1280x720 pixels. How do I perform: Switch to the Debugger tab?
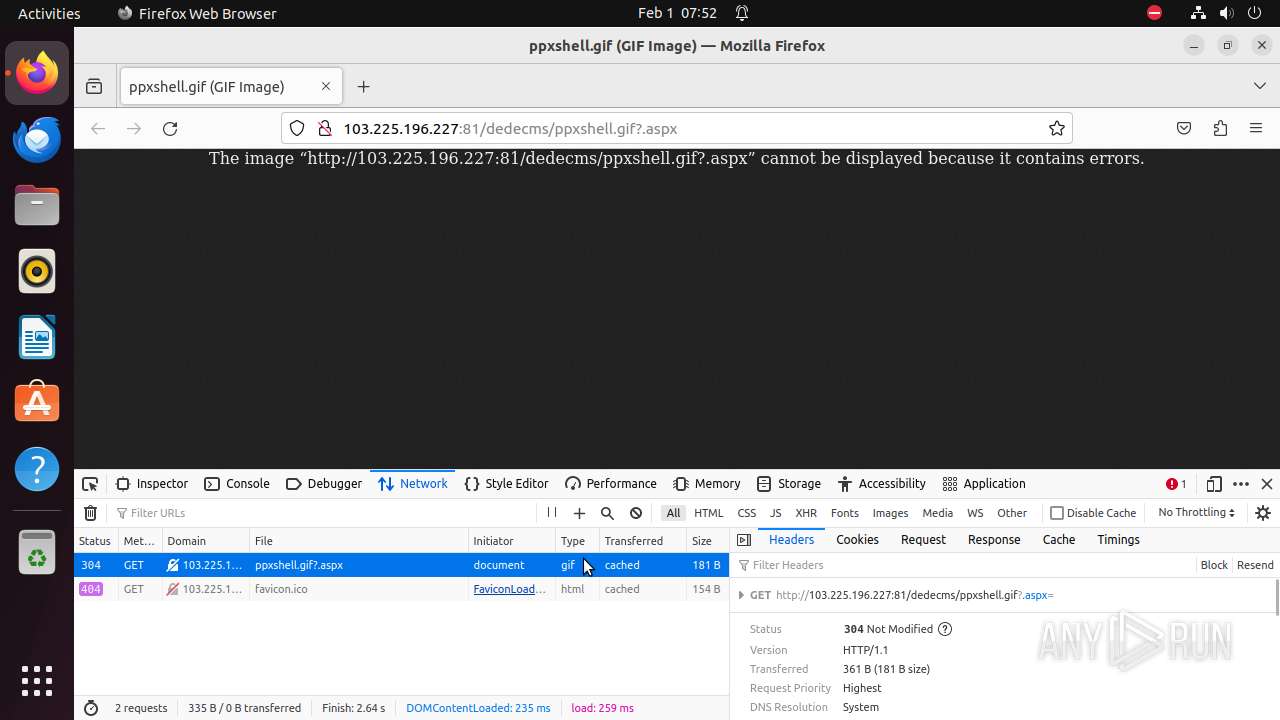324,484
